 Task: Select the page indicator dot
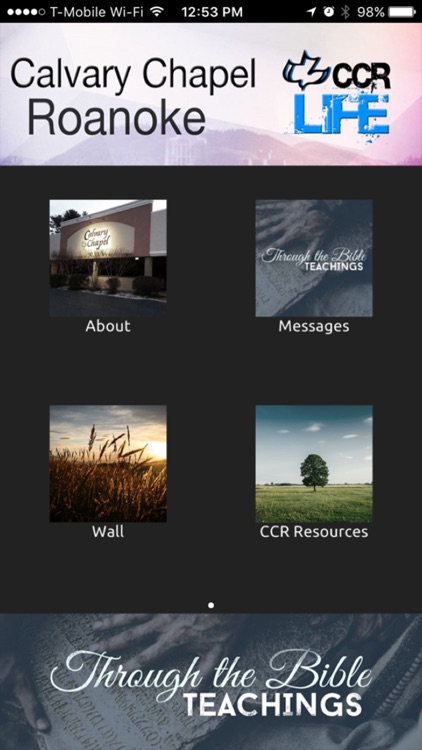click(x=211, y=605)
